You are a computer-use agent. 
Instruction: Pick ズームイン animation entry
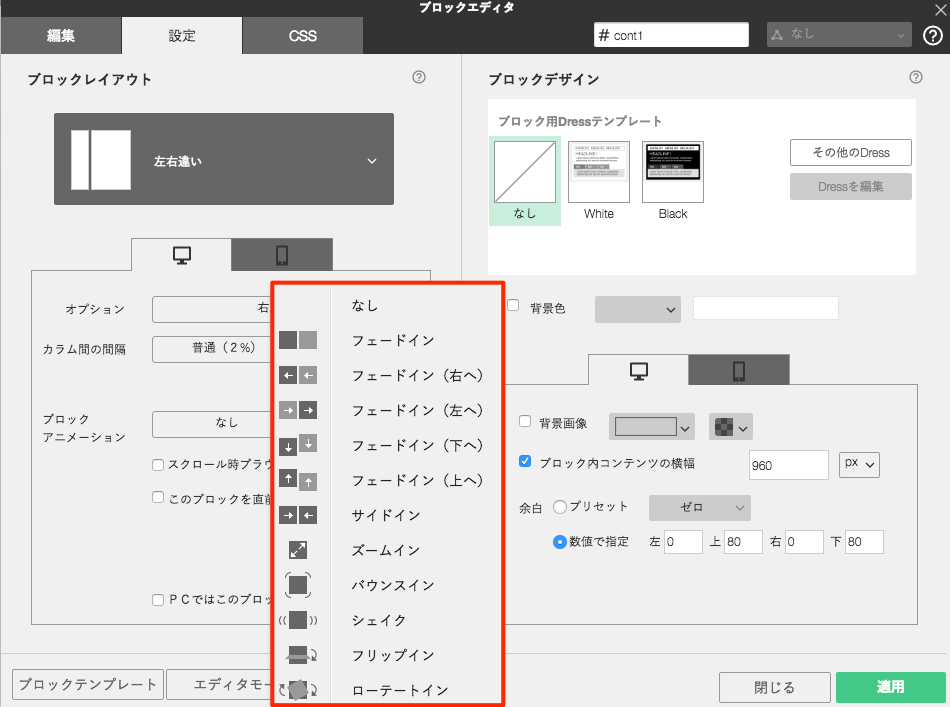386,550
